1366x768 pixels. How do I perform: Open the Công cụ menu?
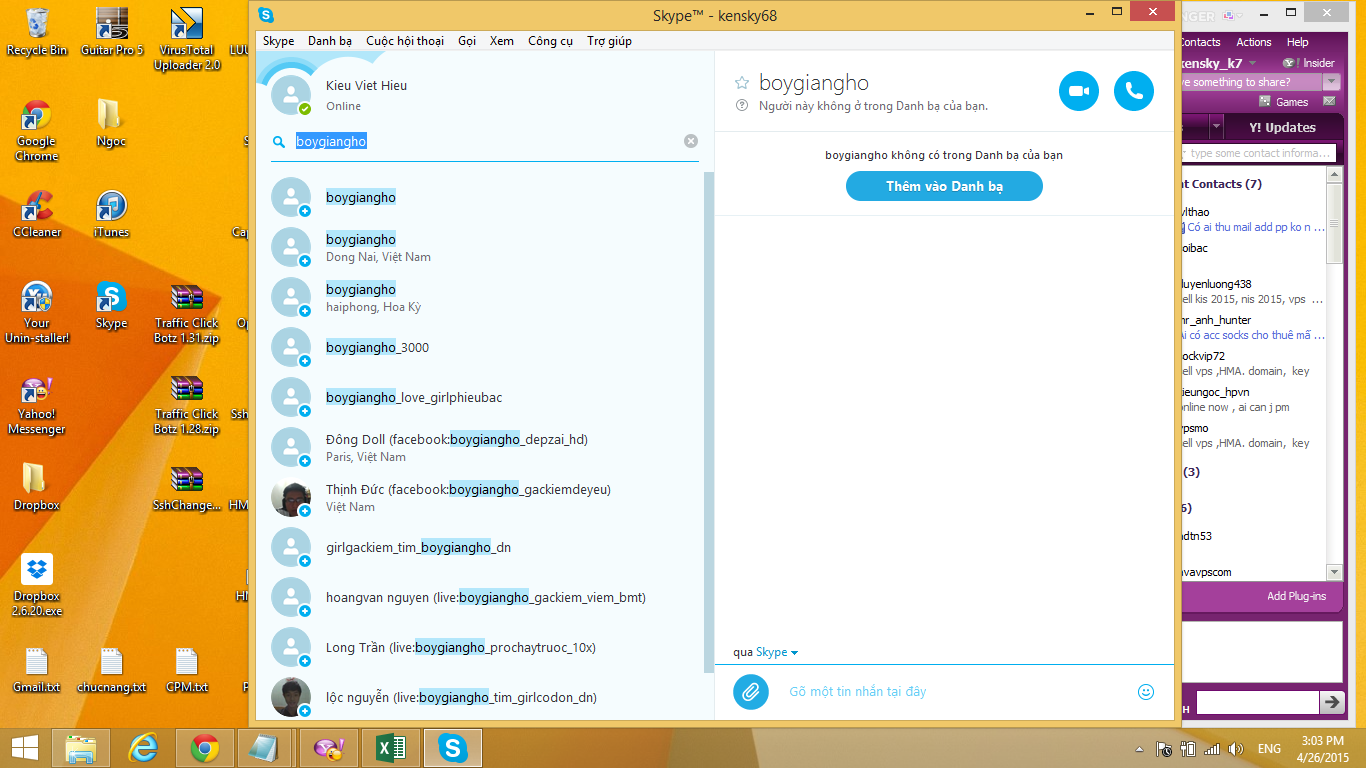click(551, 41)
